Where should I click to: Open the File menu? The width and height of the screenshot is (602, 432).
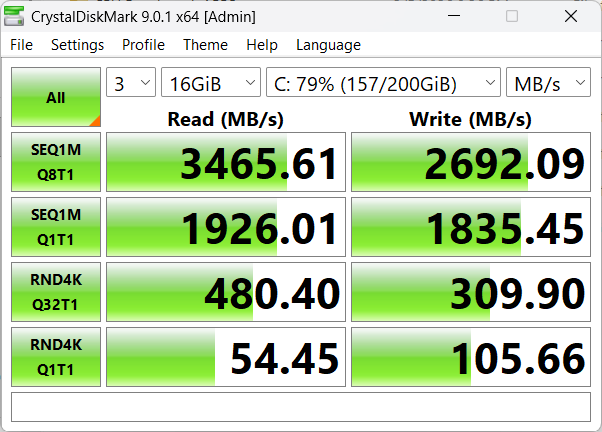pos(21,45)
